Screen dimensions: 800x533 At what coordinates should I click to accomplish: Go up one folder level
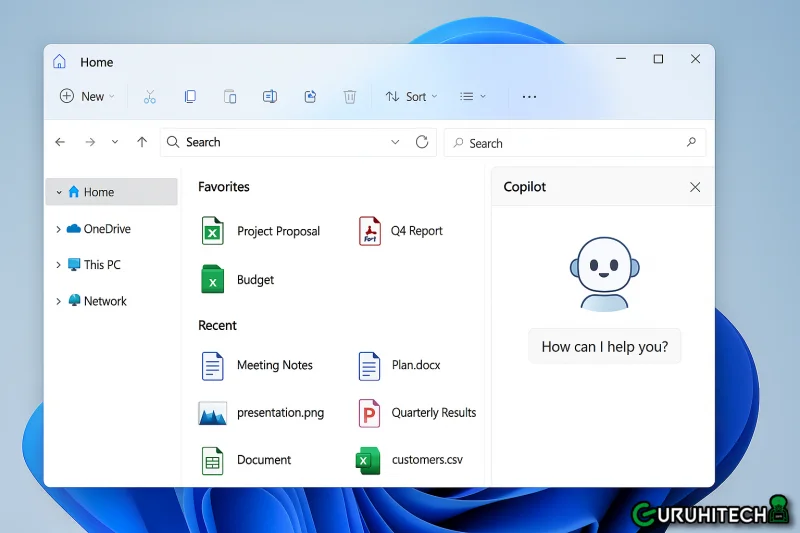click(x=142, y=142)
